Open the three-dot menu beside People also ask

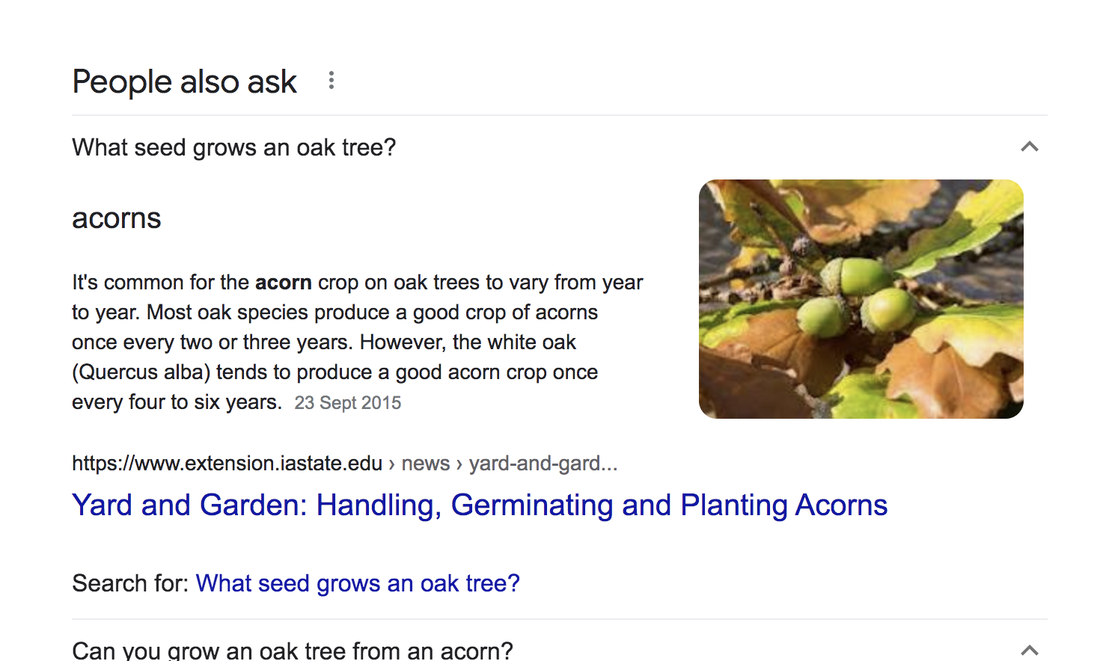point(331,81)
